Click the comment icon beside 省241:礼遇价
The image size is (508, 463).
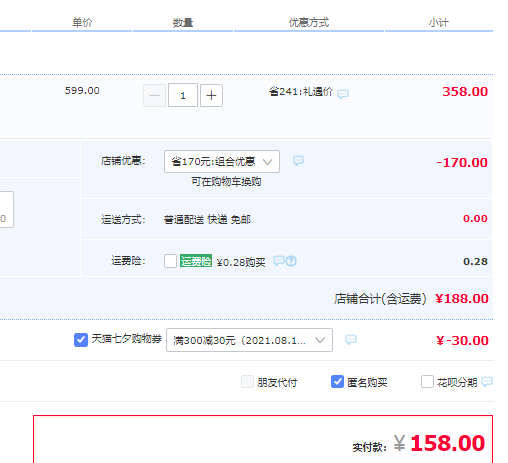(x=343, y=94)
